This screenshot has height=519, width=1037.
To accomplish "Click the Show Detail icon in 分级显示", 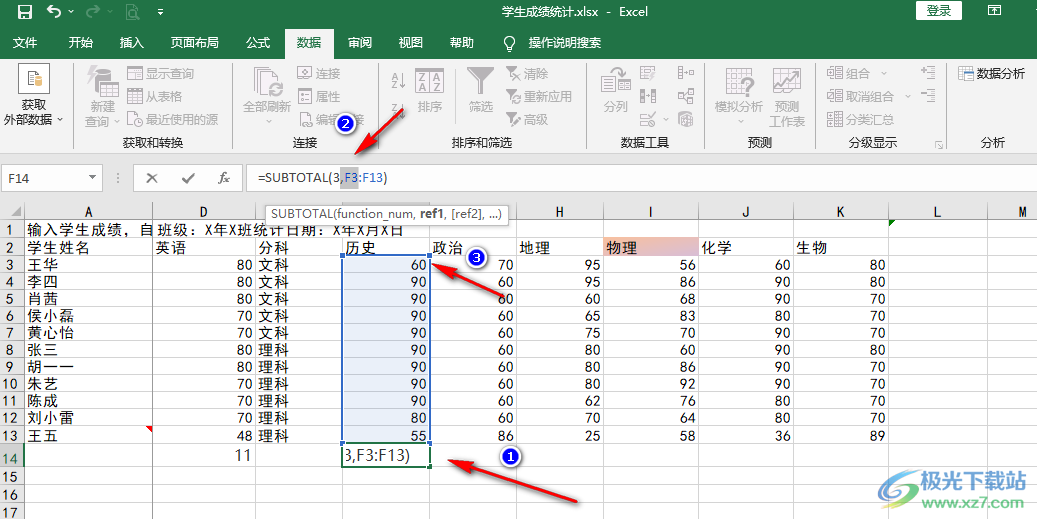I will 928,73.
